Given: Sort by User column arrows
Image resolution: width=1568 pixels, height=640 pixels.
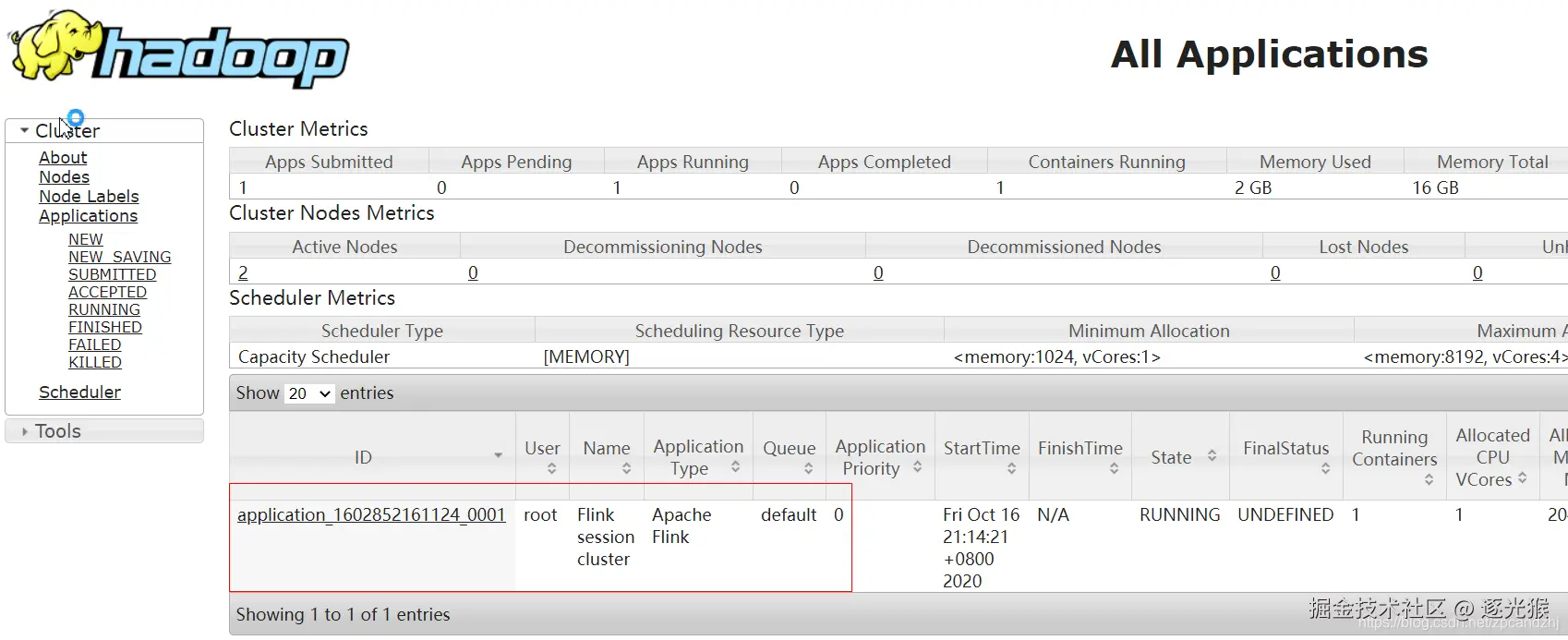Looking at the screenshot, I should [551, 469].
